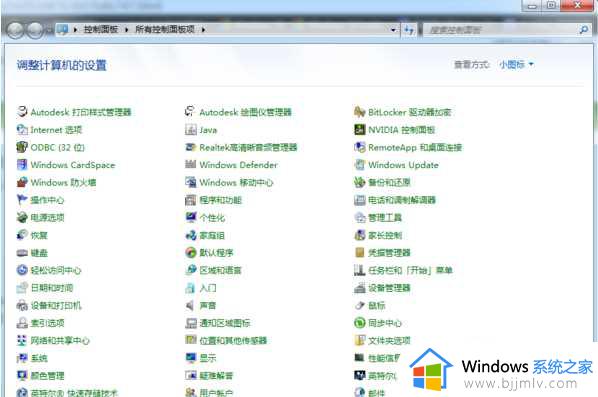
Task: Open the 电源选项 power icon
Action: click(x=22, y=217)
